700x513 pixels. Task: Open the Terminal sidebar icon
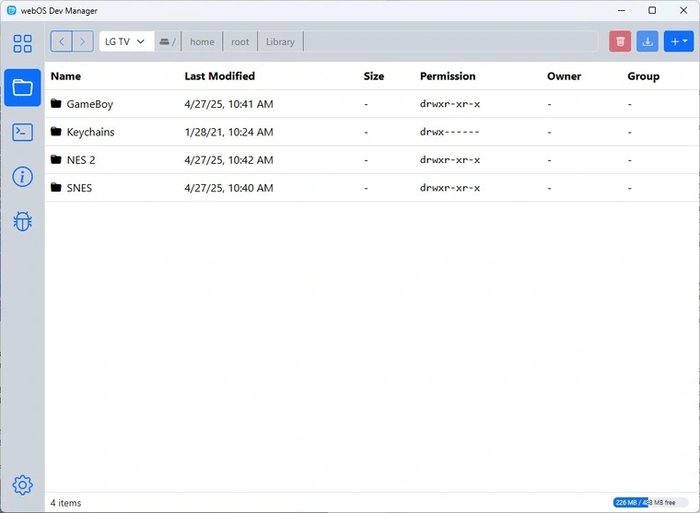pyautogui.click(x=22, y=132)
